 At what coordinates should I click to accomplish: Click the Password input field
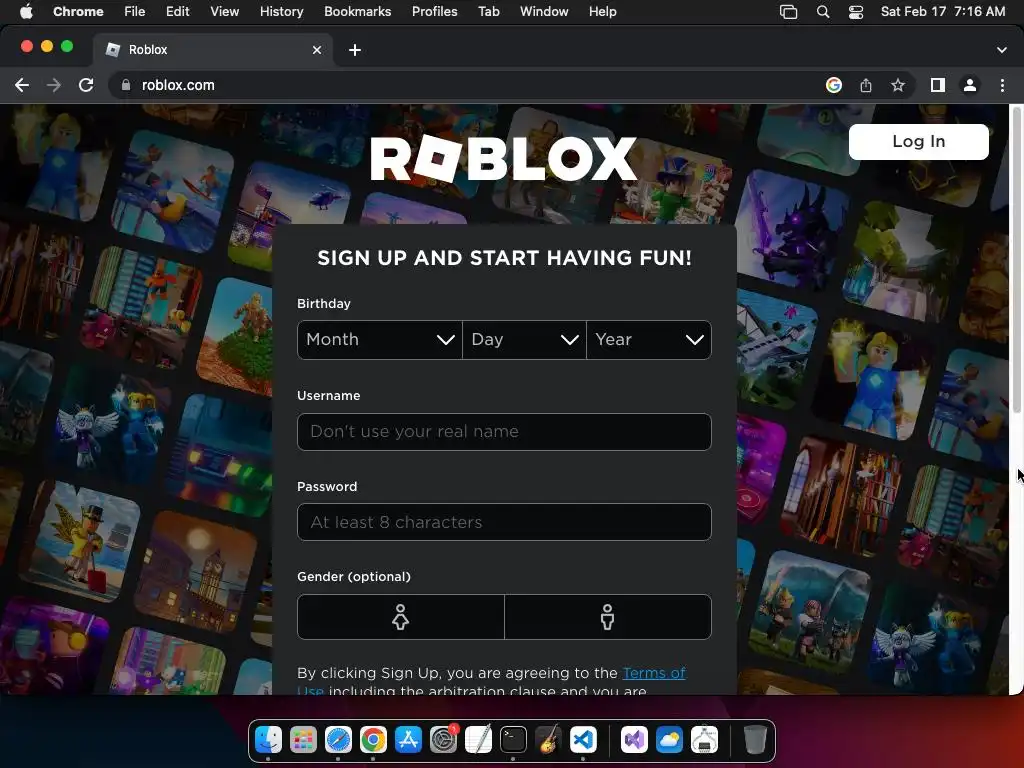point(504,522)
